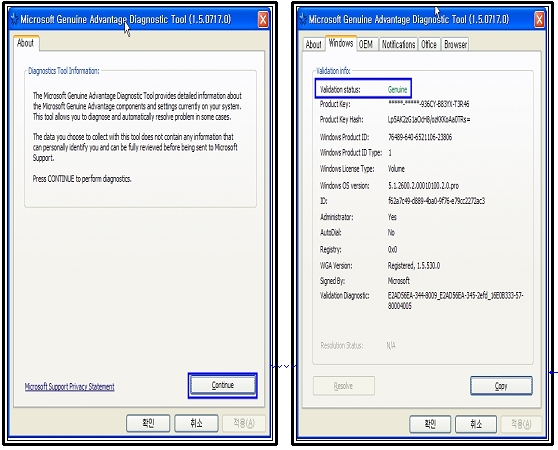Click the Validation status label

tap(340, 90)
